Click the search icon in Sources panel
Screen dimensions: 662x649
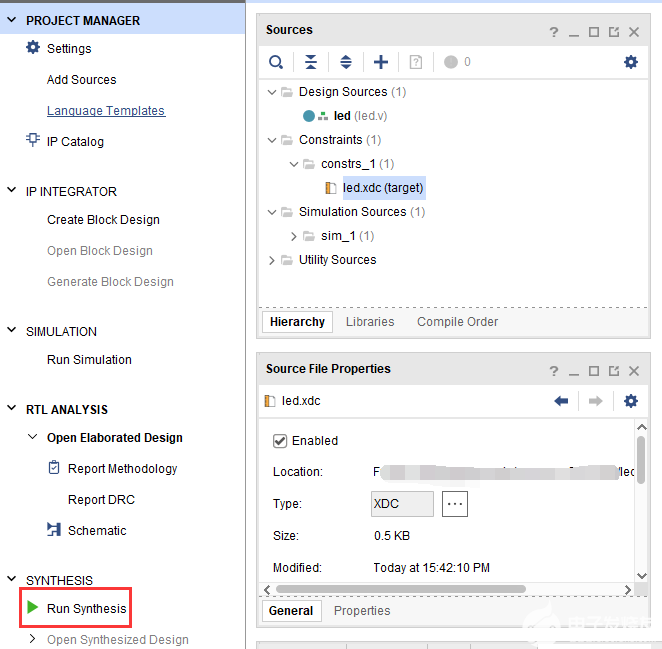(276, 62)
